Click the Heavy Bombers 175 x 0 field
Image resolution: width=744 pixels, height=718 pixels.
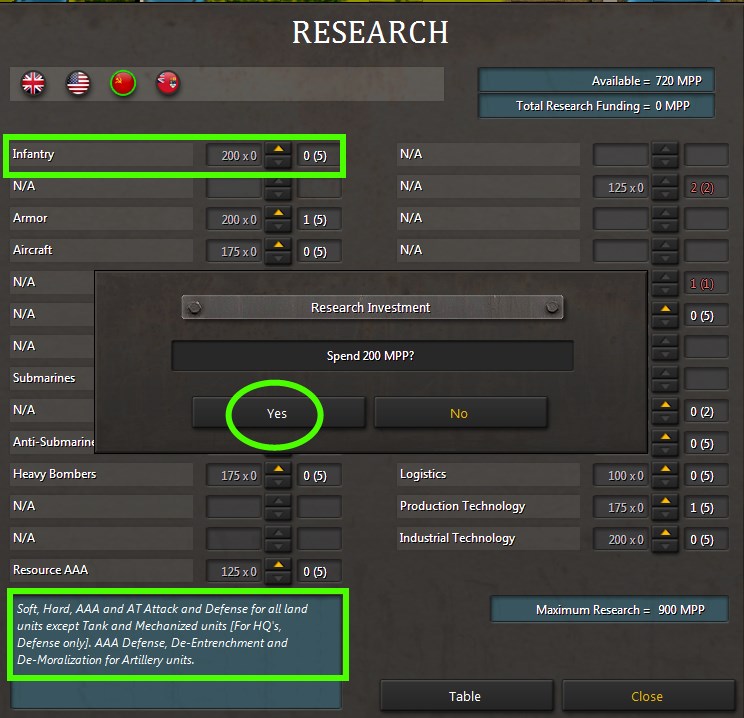[234, 476]
